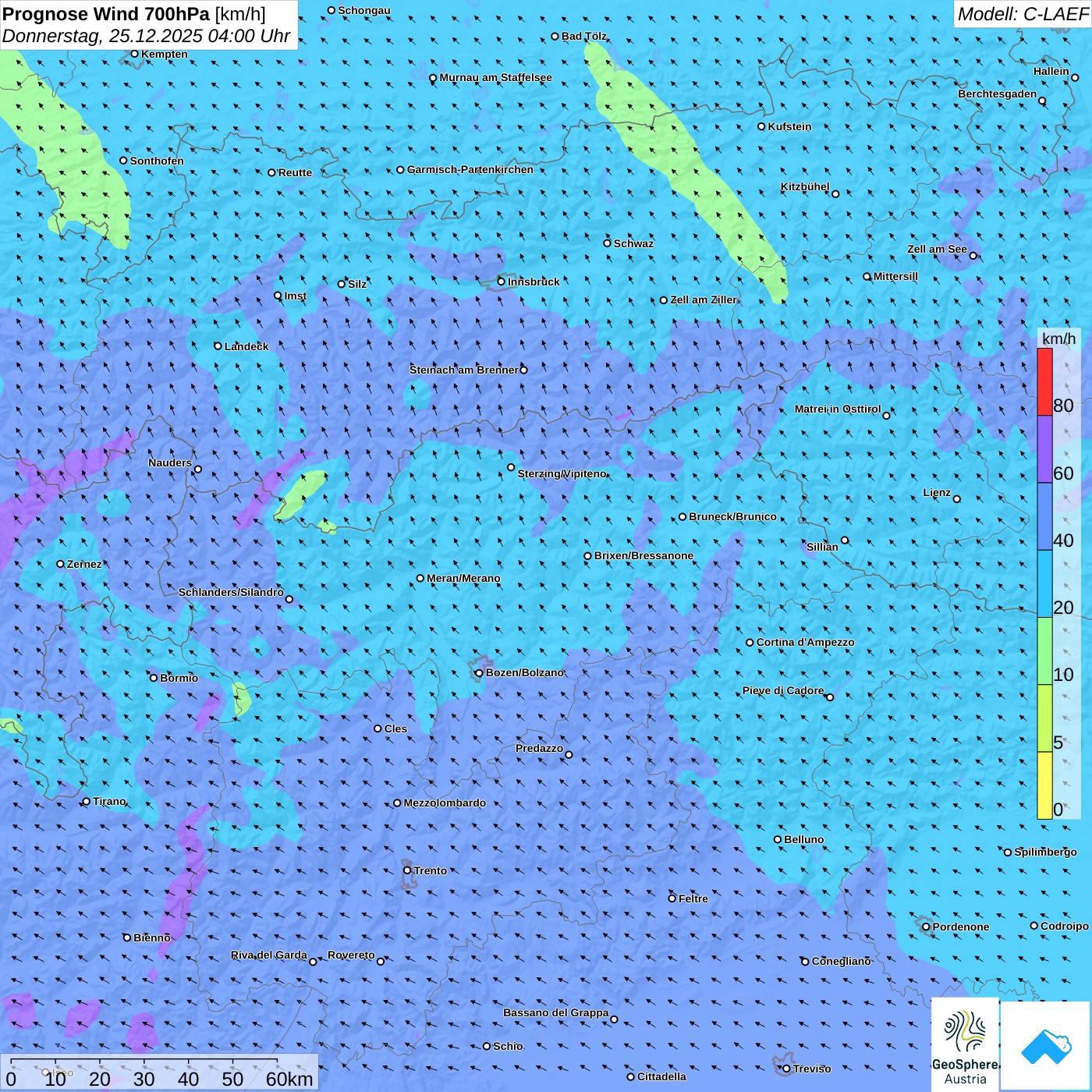This screenshot has height=1092, width=1092.
Task: Click the Meran/Merano label
Action: point(463,578)
